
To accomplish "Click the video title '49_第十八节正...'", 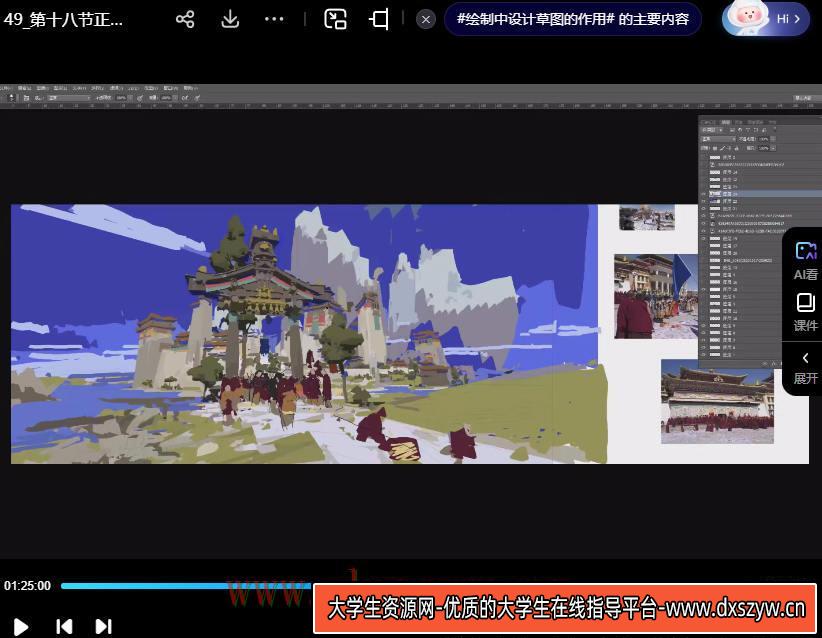I will click(63, 19).
